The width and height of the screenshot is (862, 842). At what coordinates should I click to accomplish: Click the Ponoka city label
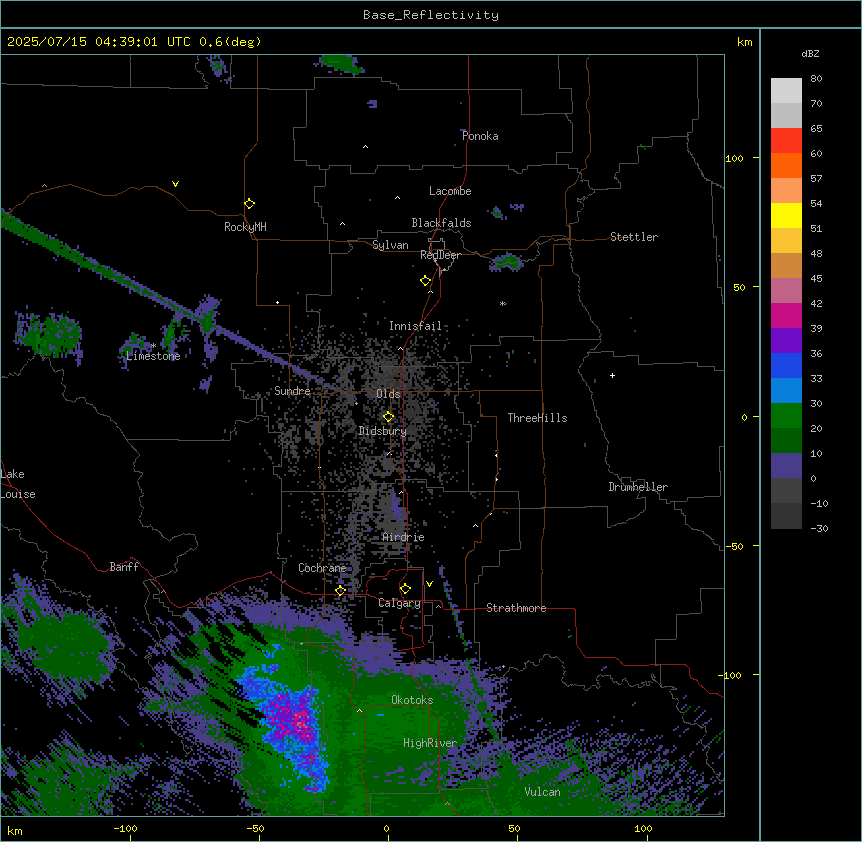(x=480, y=136)
